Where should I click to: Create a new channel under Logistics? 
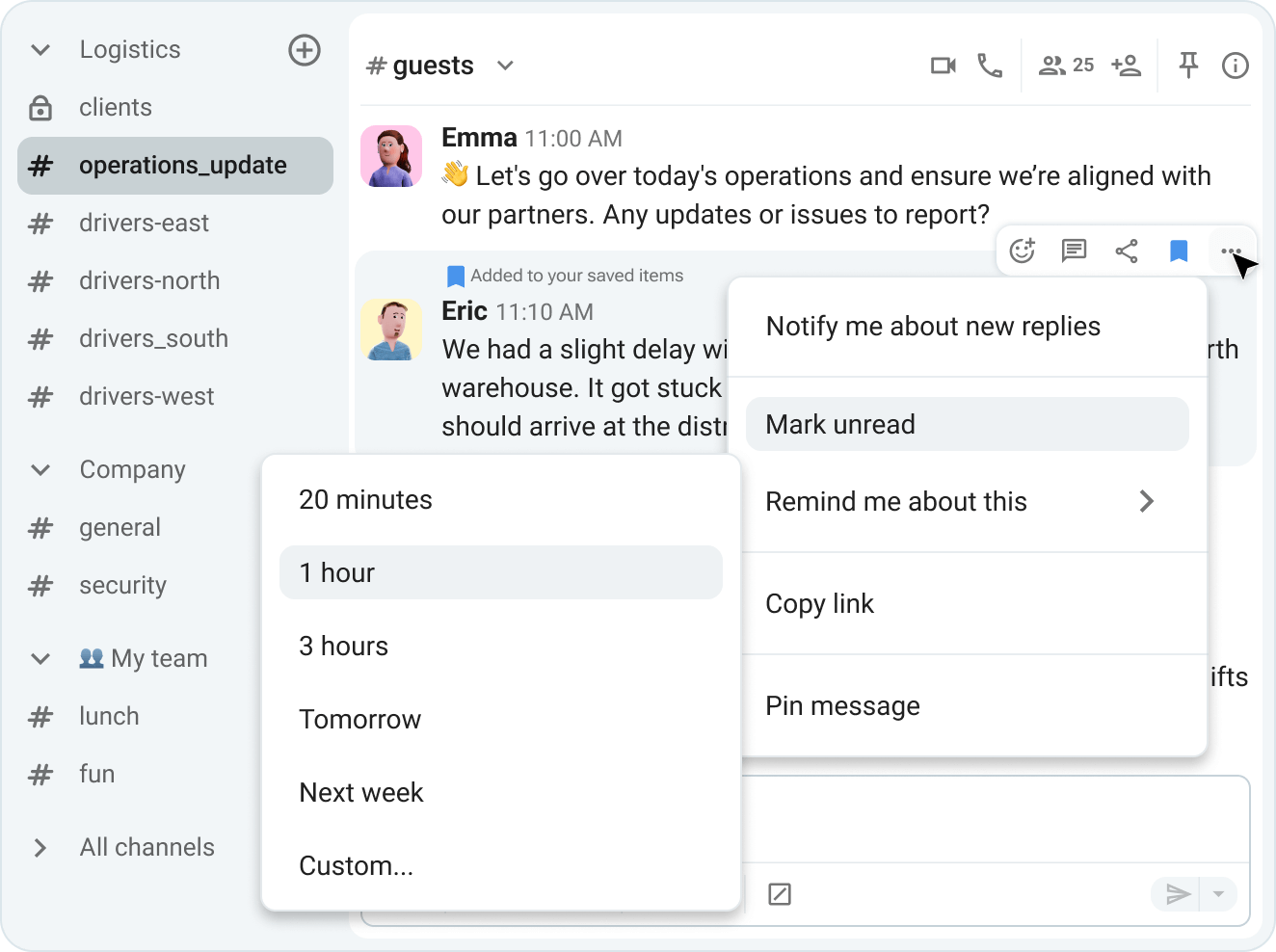304,50
